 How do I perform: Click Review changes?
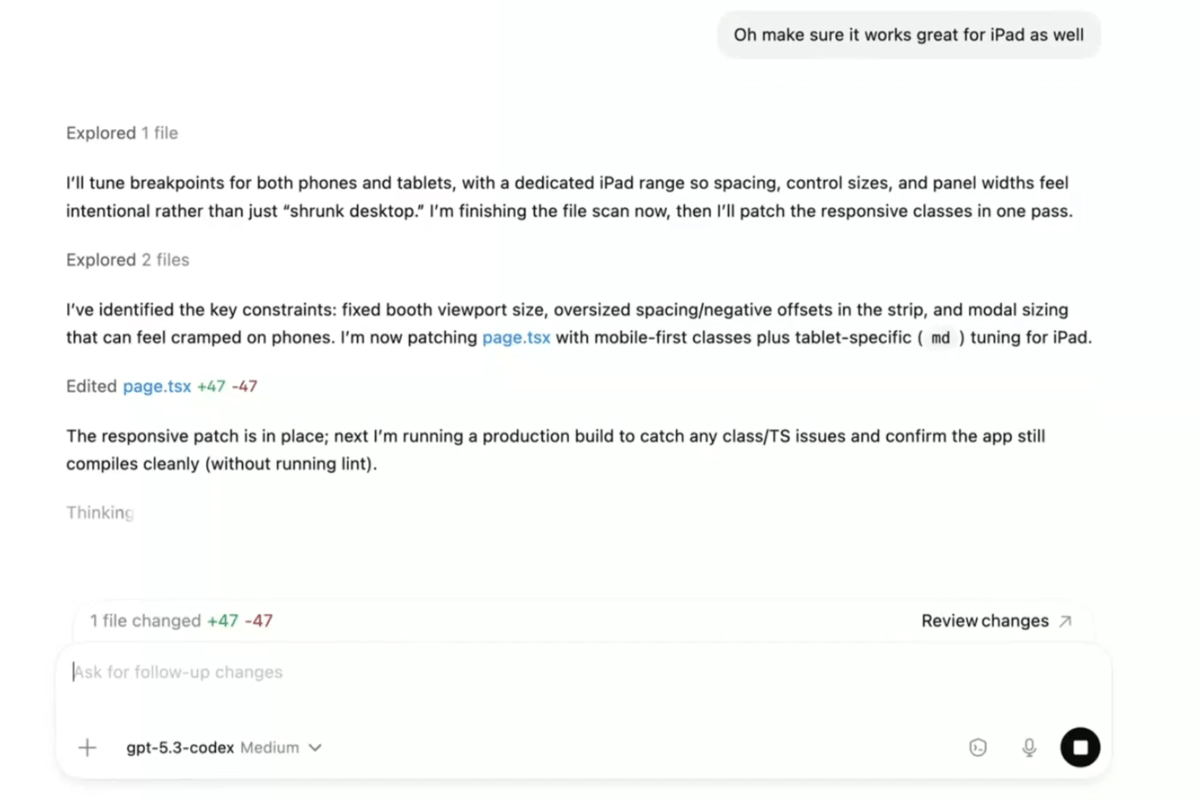pos(985,620)
